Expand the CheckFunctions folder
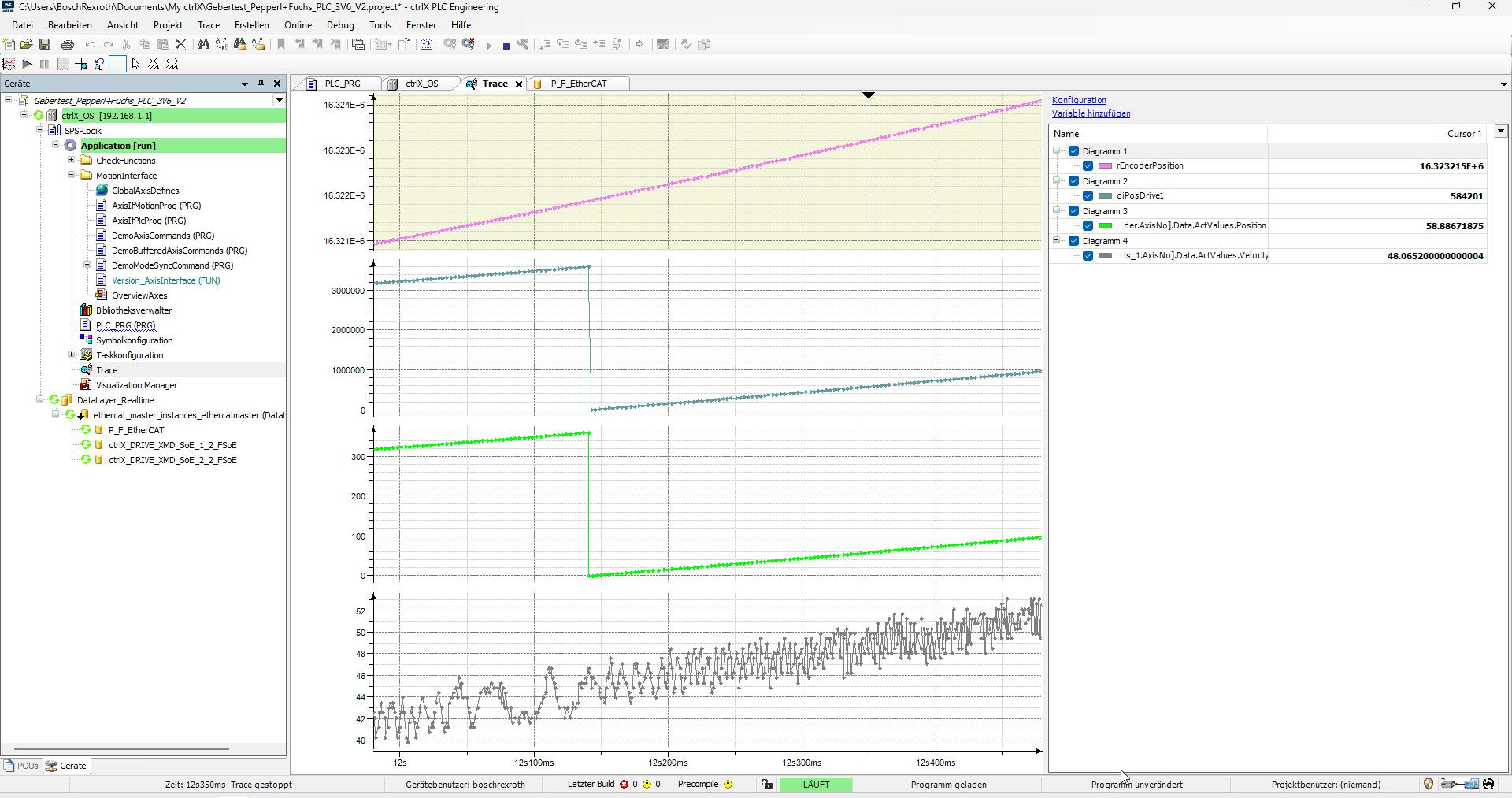 tap(72, 161)
